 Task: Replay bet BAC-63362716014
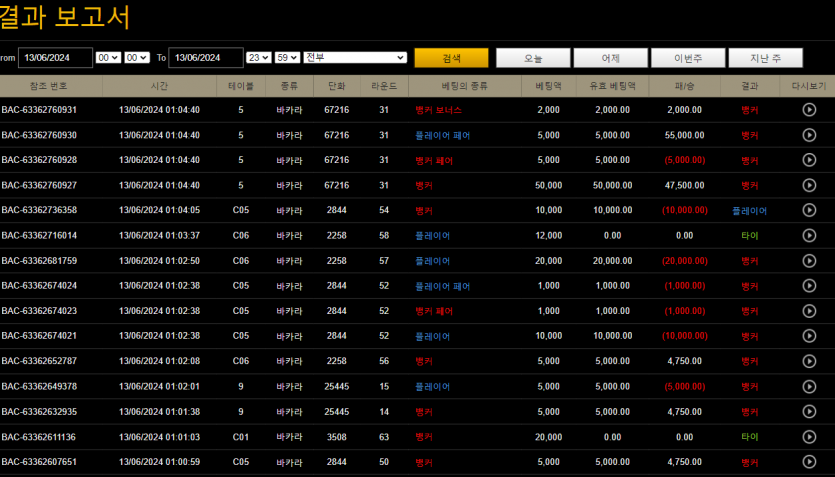[x=809, y=235]
